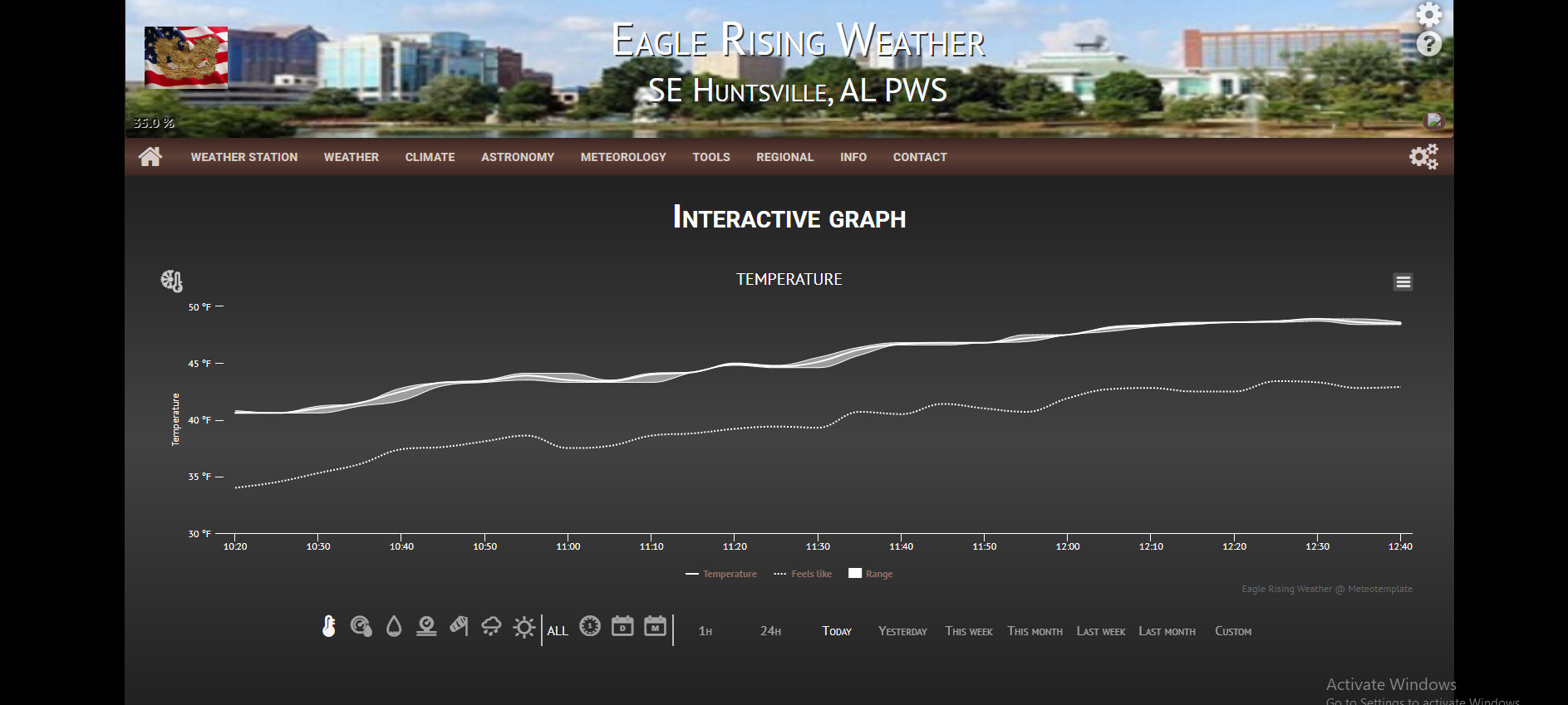Select the This month interval

1035,631
